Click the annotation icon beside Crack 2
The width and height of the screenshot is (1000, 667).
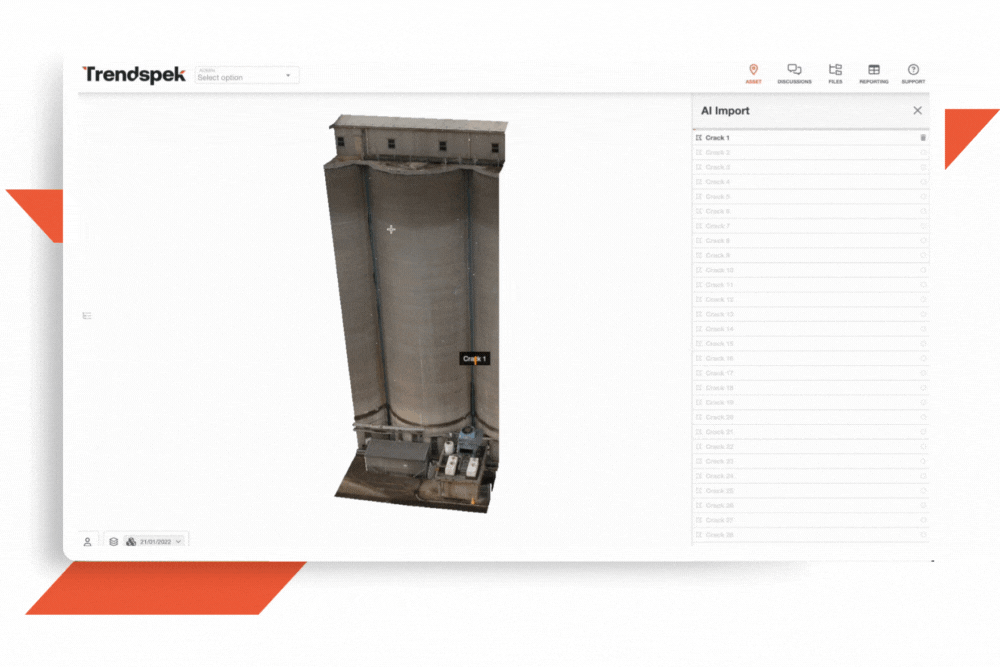699,152
